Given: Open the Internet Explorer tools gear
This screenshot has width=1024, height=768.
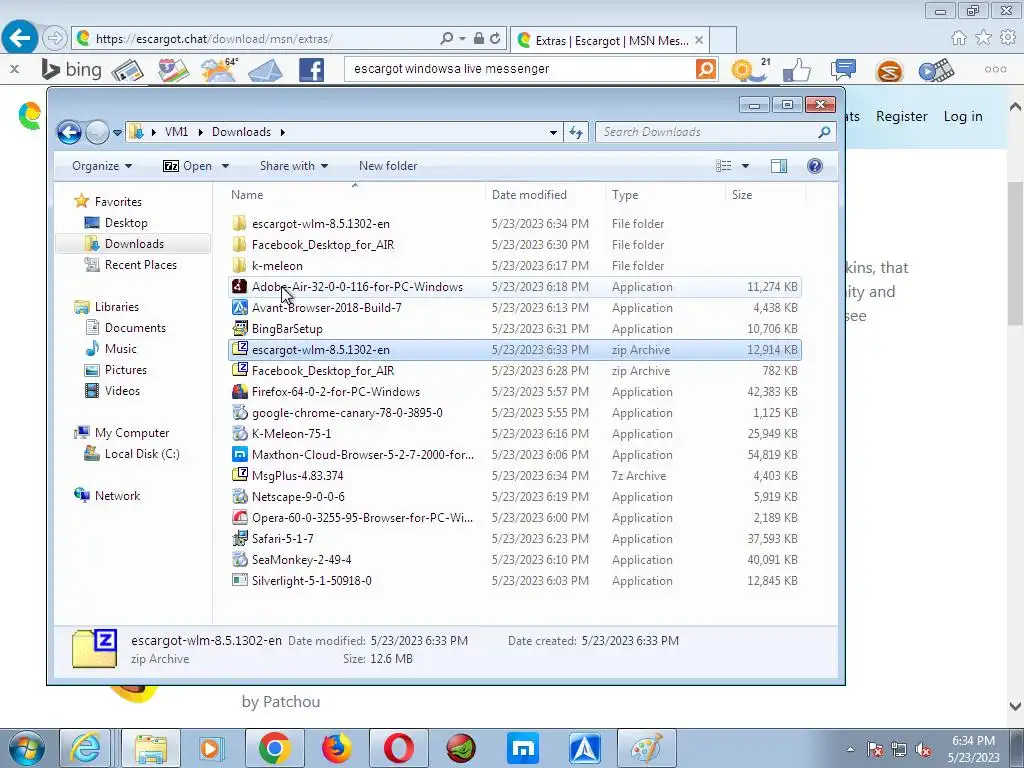Looking at the screenshot, I should [x=1008, y=38].
